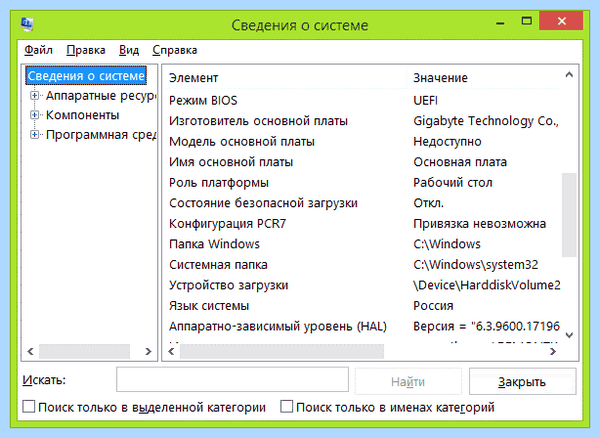
Task: Close the window with red X button
Action: (561, 21)
